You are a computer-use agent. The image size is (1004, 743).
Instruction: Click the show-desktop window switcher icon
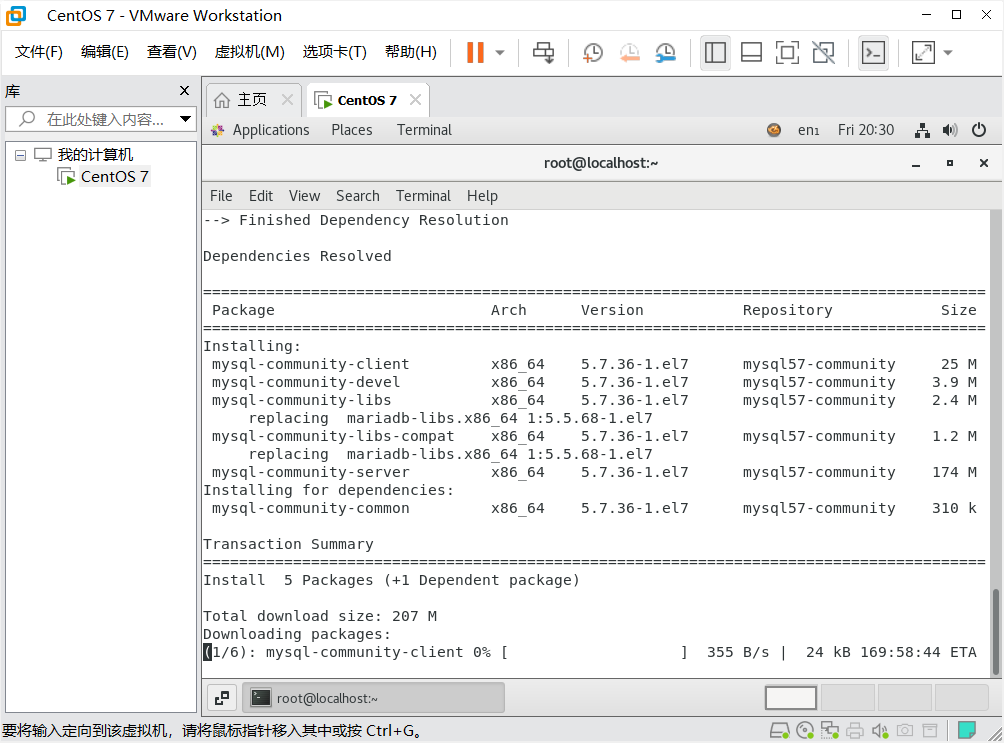222,698
